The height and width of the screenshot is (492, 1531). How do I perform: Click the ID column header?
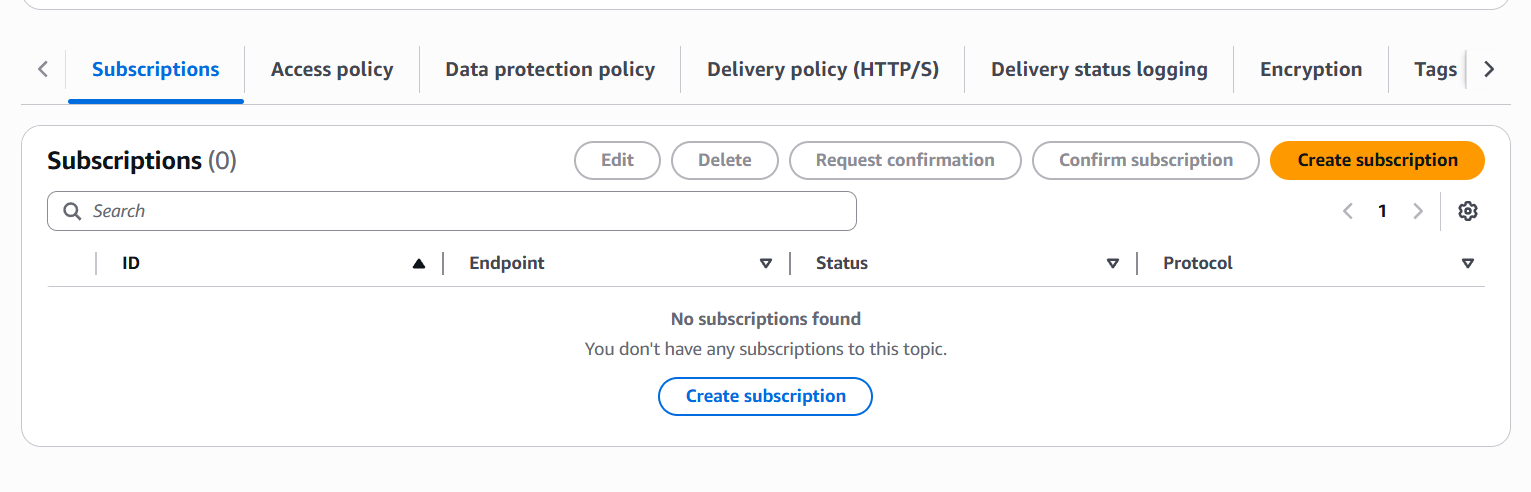131,263
